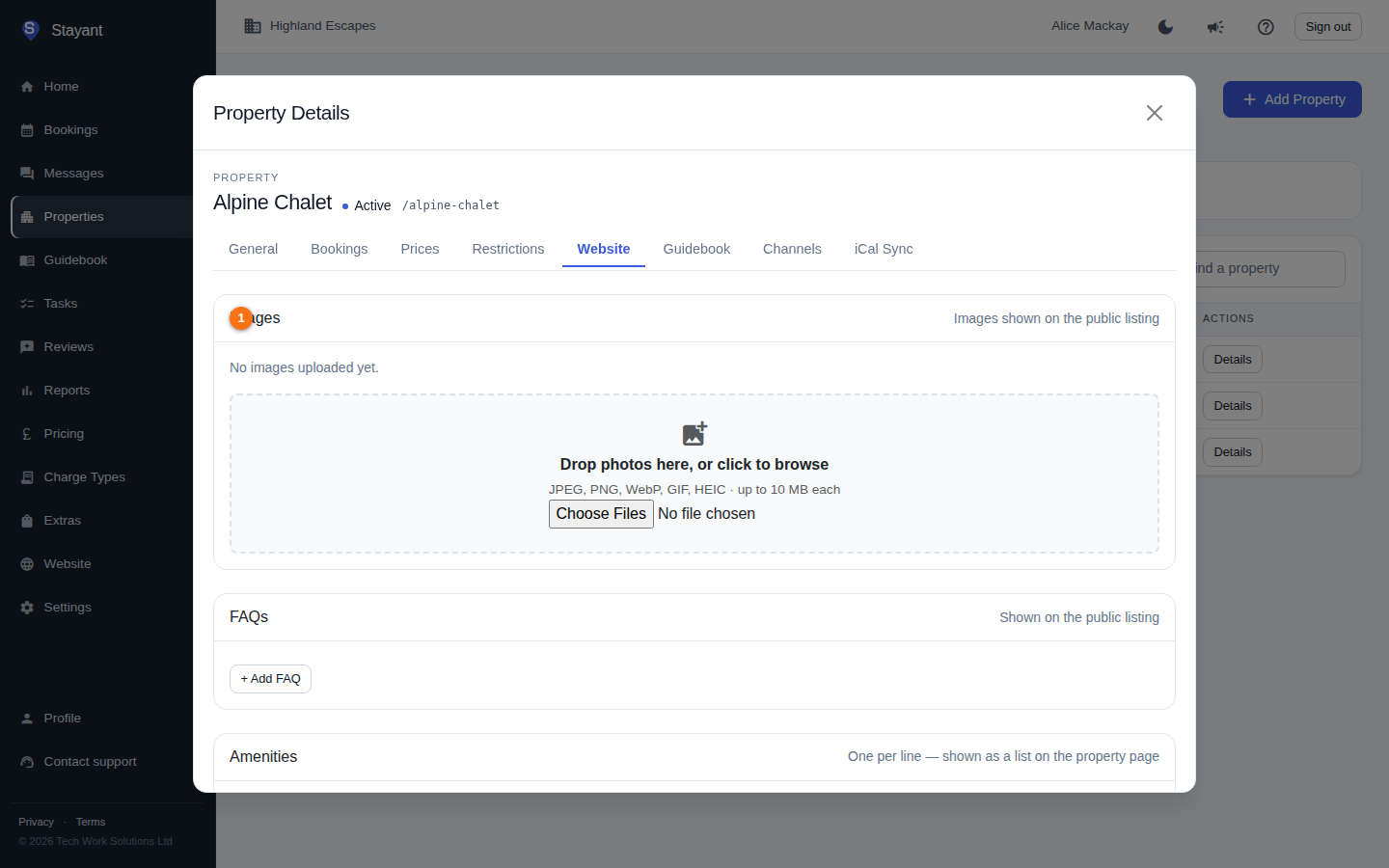The width and height of the screenshot is (1389, 868).
Task: Click the Home icon in sidebar
Action: tap(27, 87)
